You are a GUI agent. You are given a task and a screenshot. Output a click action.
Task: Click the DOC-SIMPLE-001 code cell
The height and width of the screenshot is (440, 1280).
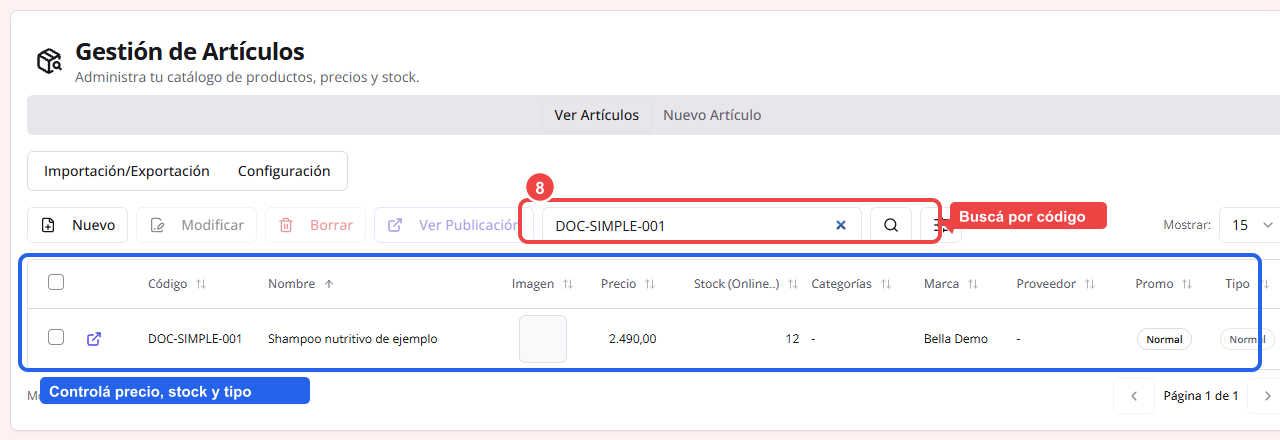pos(195,339)
